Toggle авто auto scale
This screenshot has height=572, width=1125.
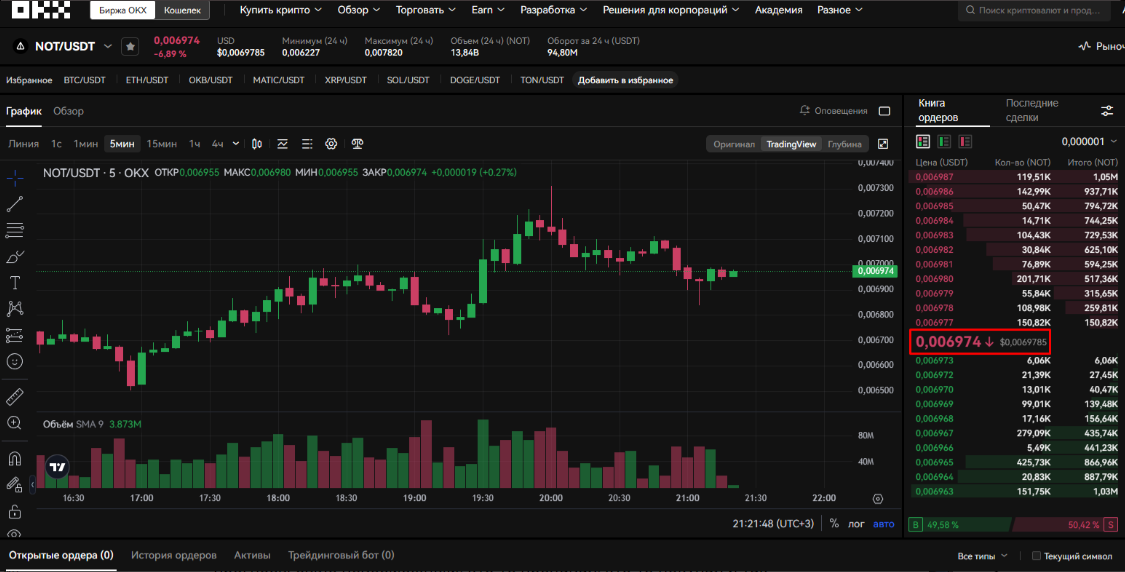(883, 524)
